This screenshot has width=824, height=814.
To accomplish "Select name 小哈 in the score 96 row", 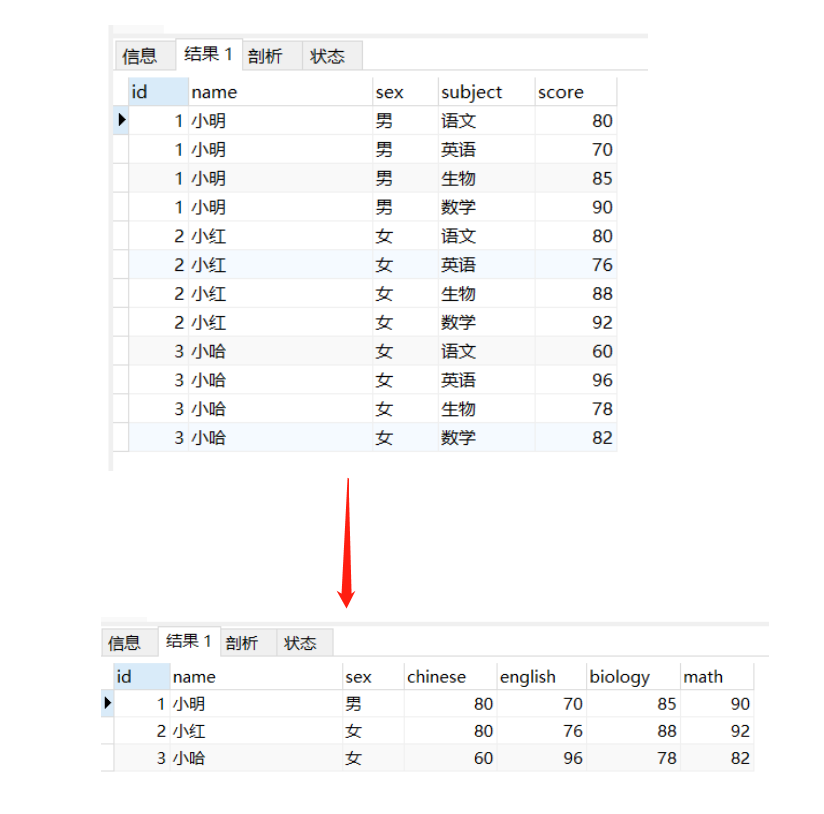I will pos(281,380).
